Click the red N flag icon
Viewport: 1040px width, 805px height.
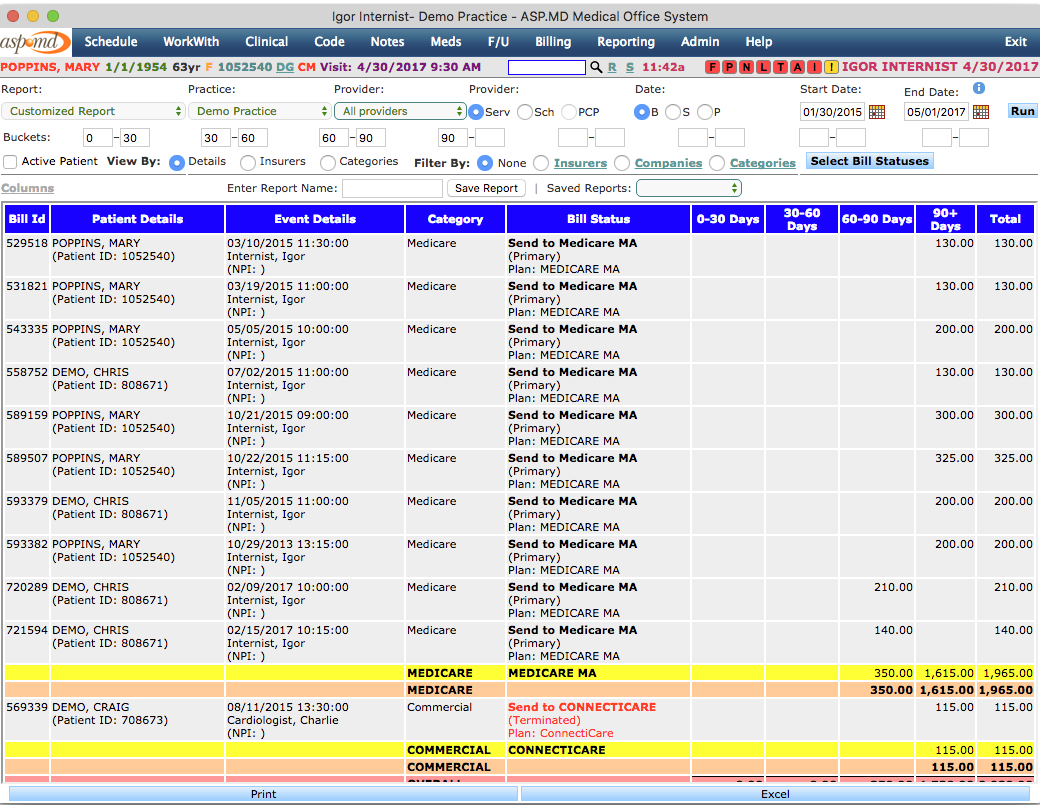(x=746, y=67)
